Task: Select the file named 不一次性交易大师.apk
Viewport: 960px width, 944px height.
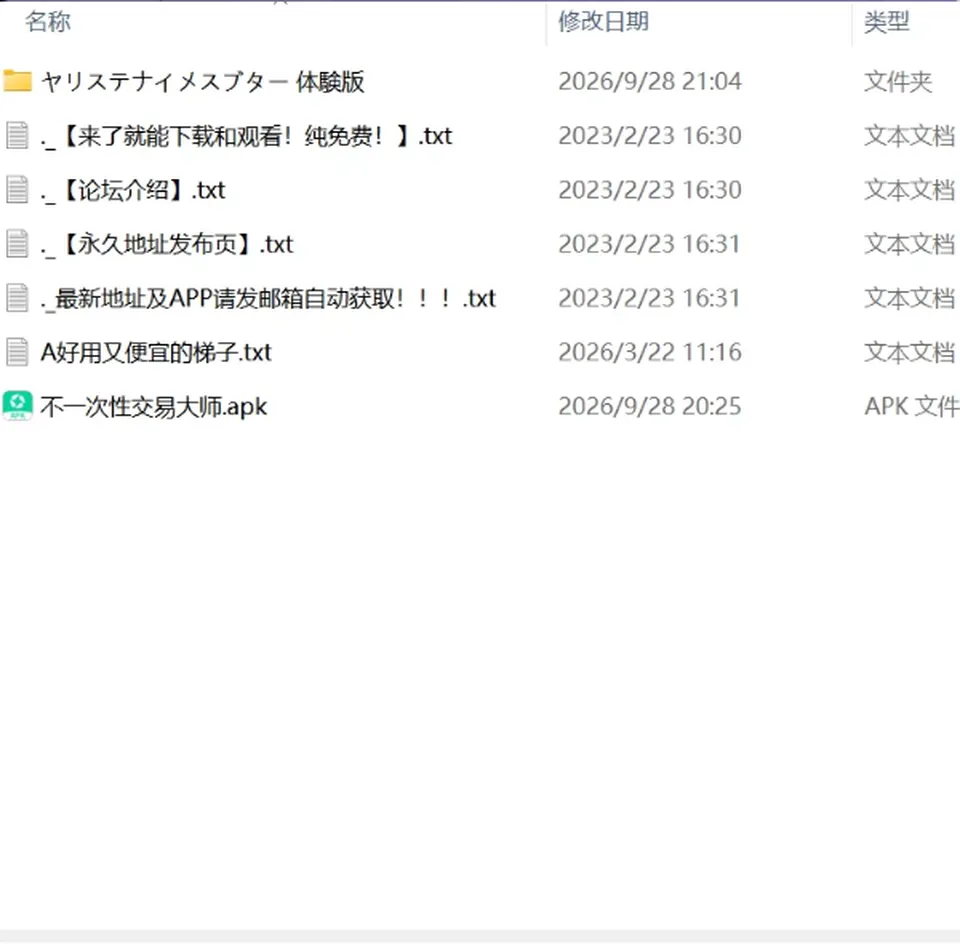Action: tap(154, 406)
